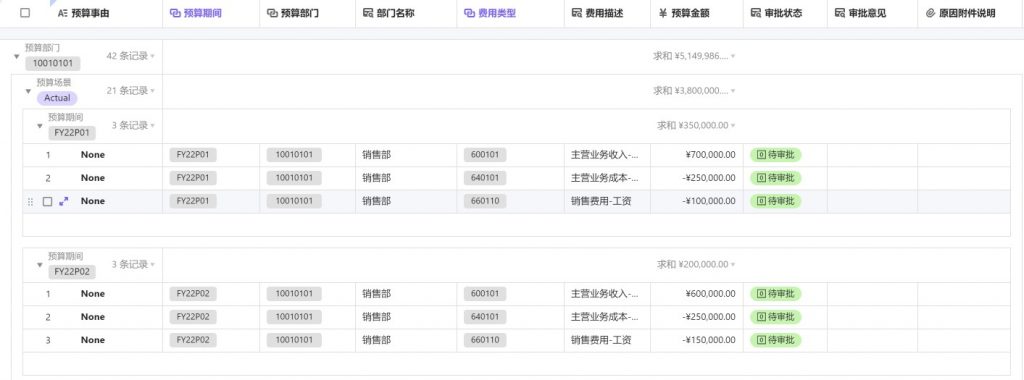Collapse the FY22P02 预算期间 group

[x=40, y=265]
